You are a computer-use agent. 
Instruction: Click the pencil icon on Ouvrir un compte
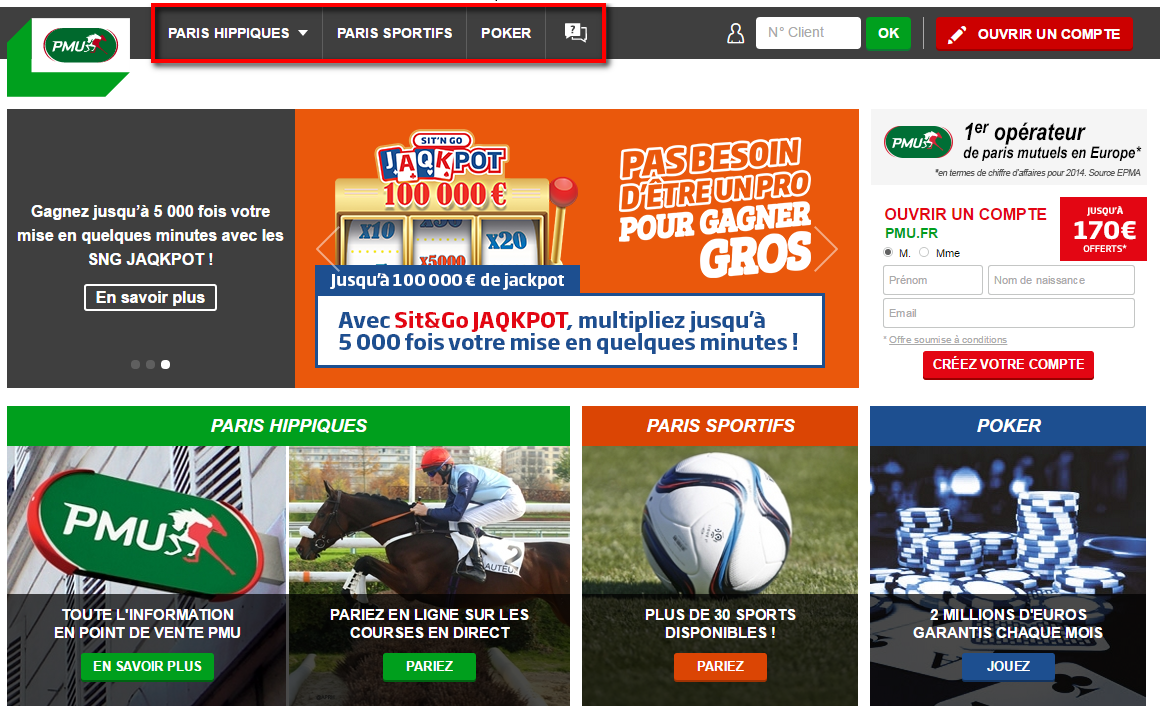pyautogui.click(x=957, y=34)
